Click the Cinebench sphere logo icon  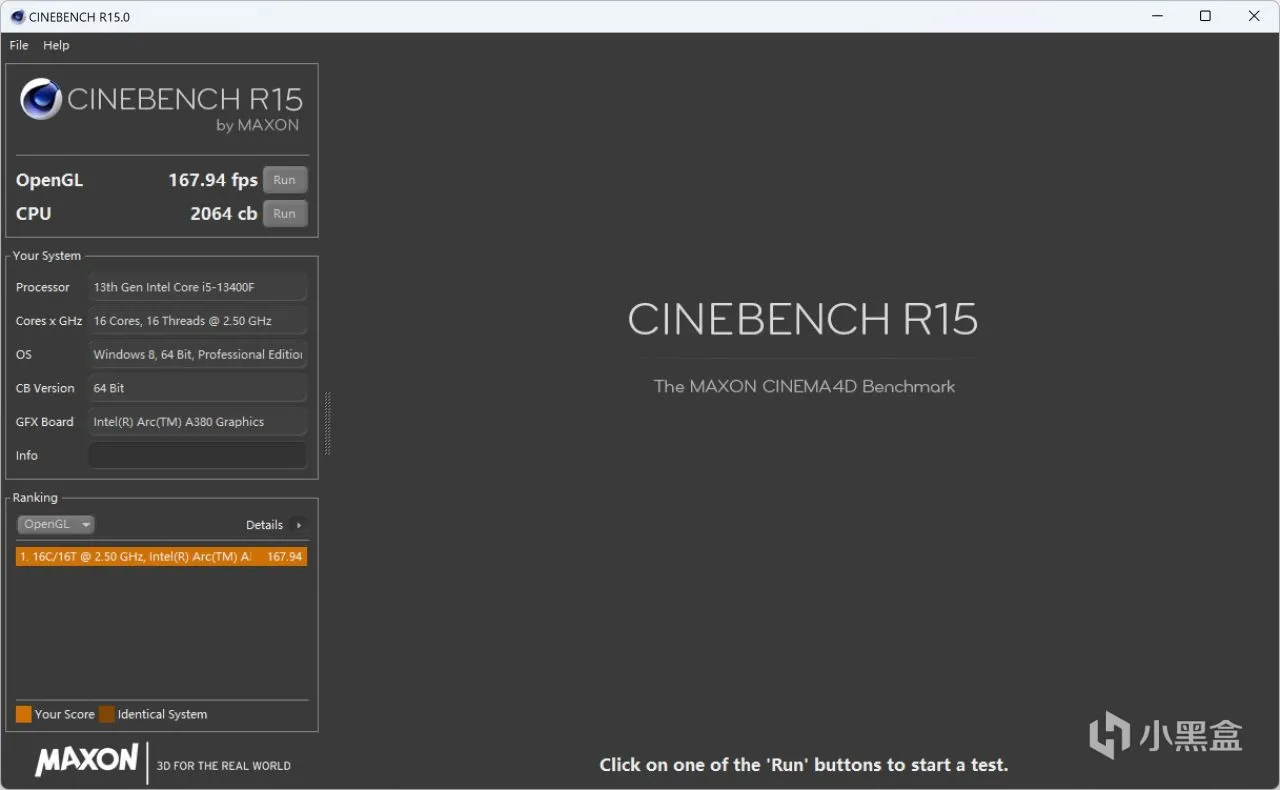pyautogui.click(x=41, y=99)
